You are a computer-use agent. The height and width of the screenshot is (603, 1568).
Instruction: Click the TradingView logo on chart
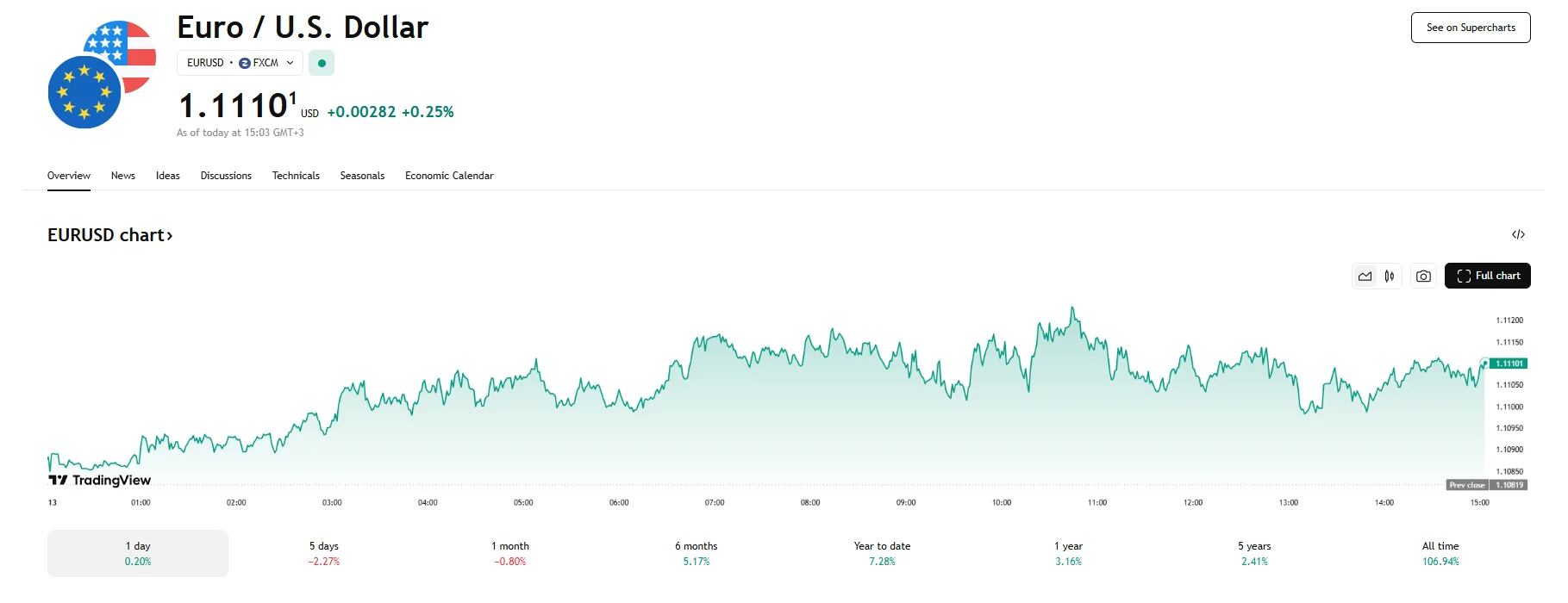100,480
